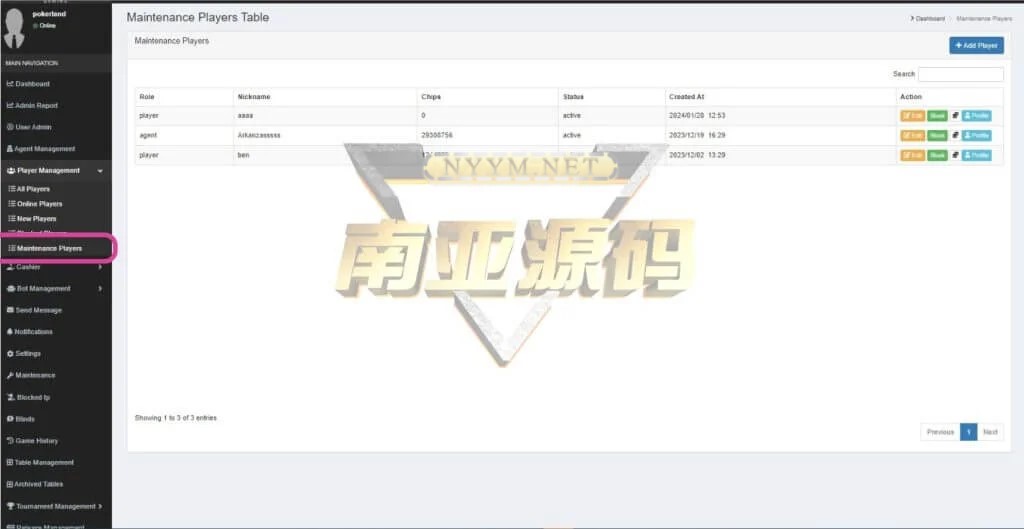Click the copy icon in the aaaa row
1024x529 pixels.
955,116
